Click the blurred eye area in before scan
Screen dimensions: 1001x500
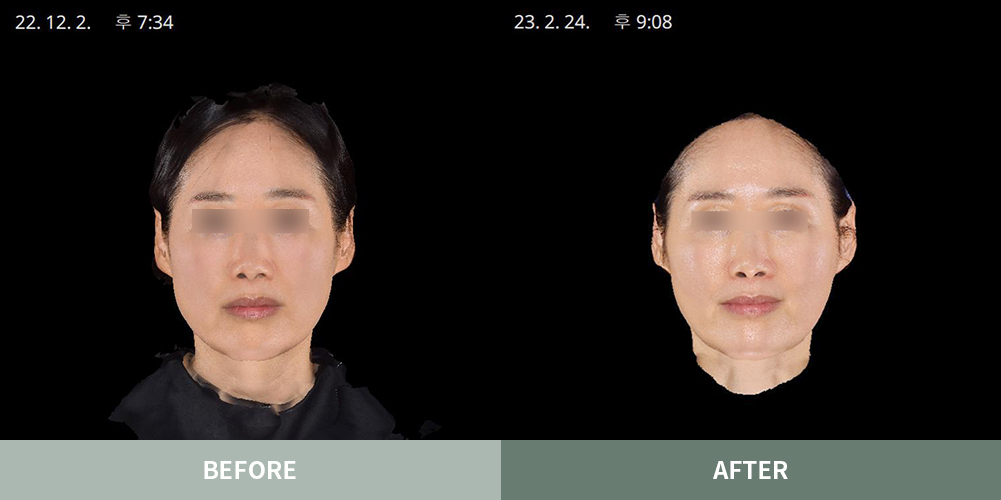tap(252, 220)
